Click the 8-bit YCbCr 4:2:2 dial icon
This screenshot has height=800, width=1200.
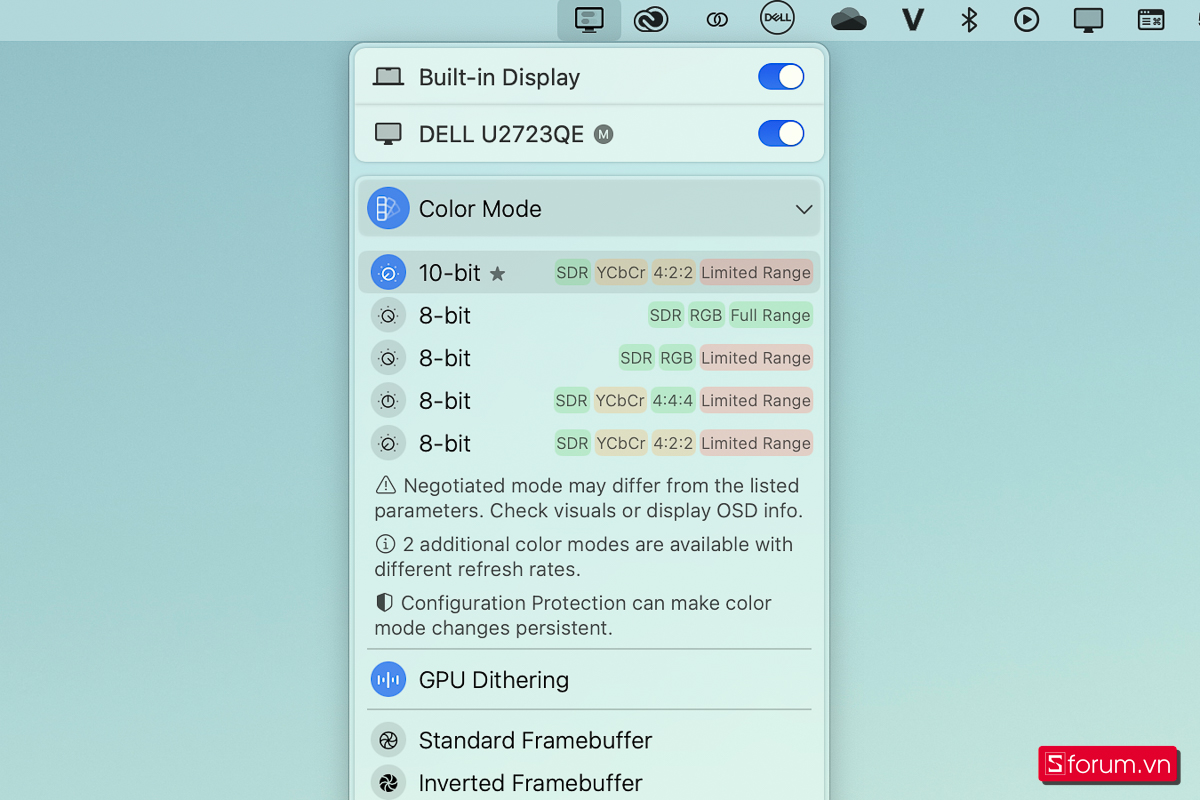click(388, 443)
